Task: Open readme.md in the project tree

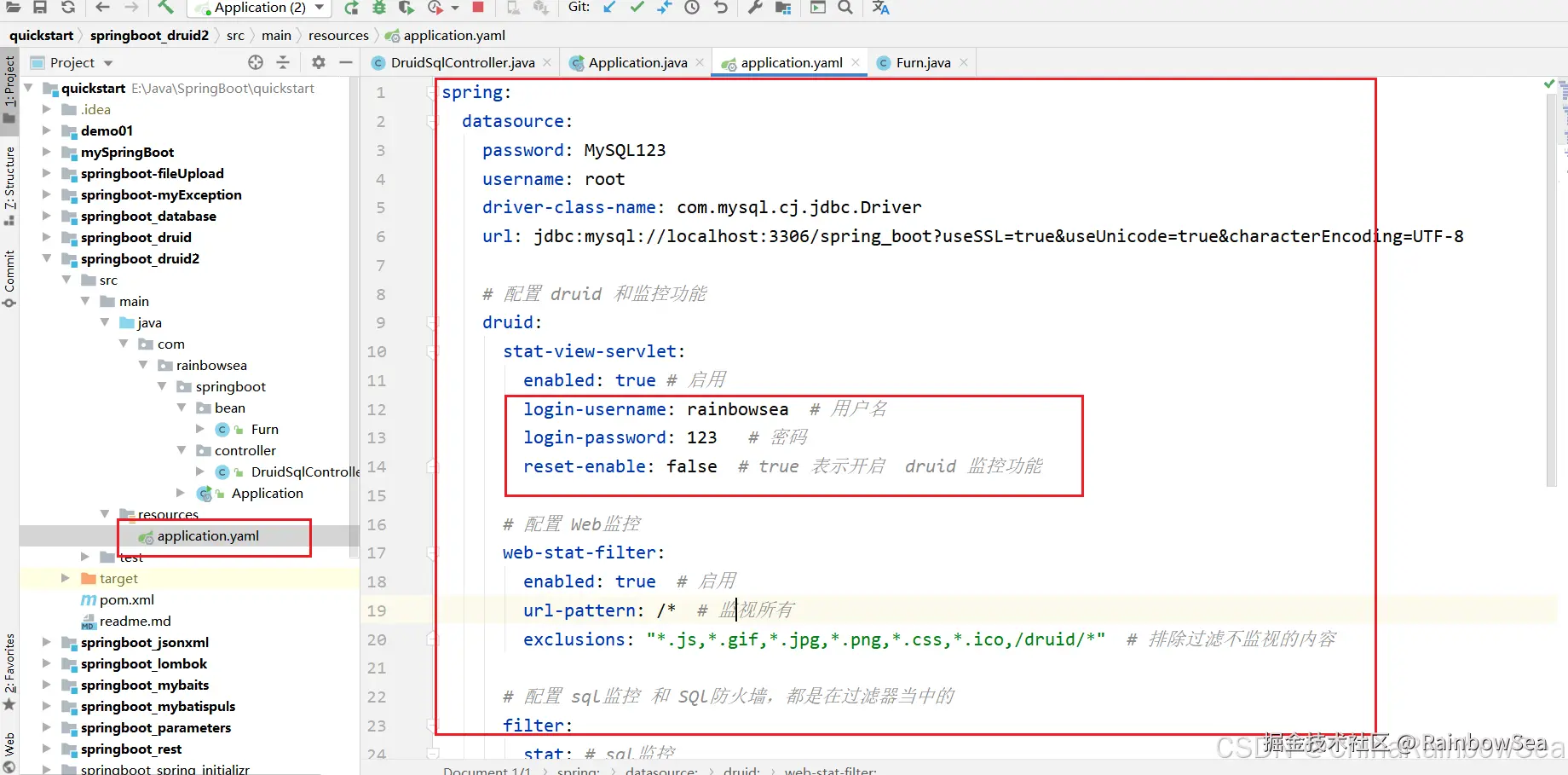Action: pyautogui.click(x=135, y=621)
